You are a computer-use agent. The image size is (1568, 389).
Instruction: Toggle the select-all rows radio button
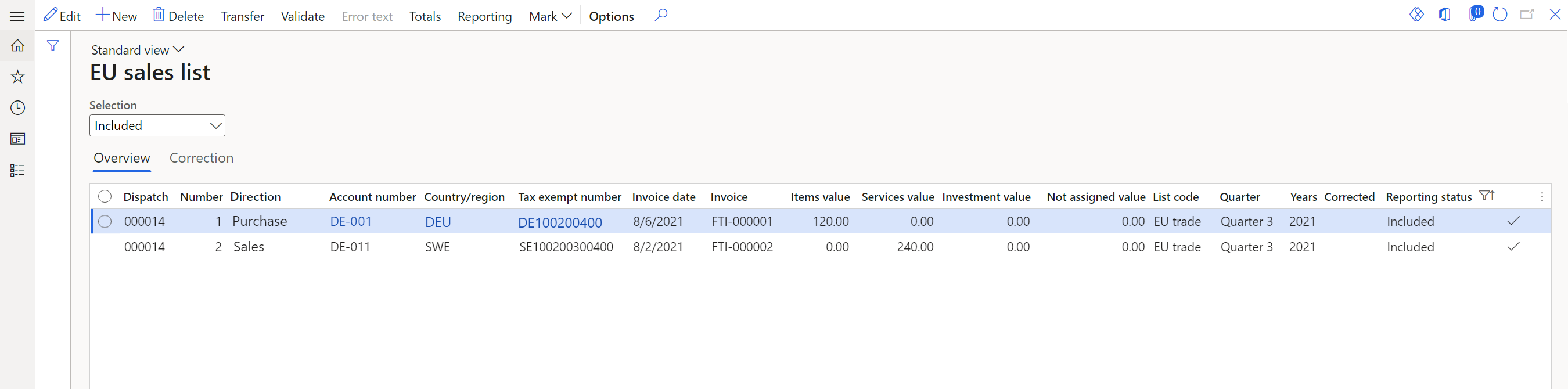(x=105, y=197)
